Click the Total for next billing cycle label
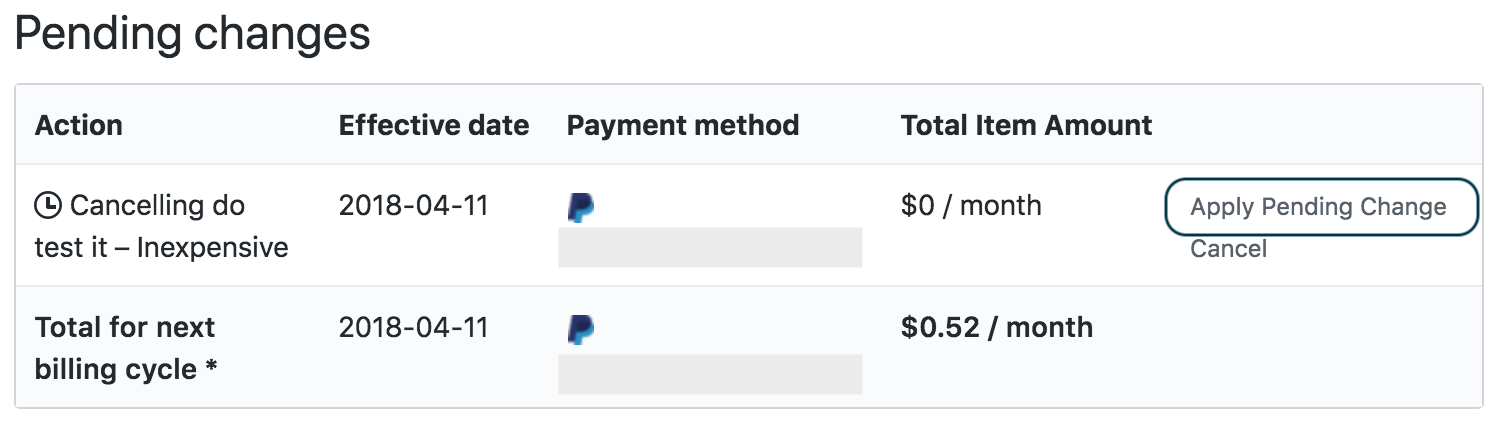This screenshot has height=428, width=1504. 126,348
